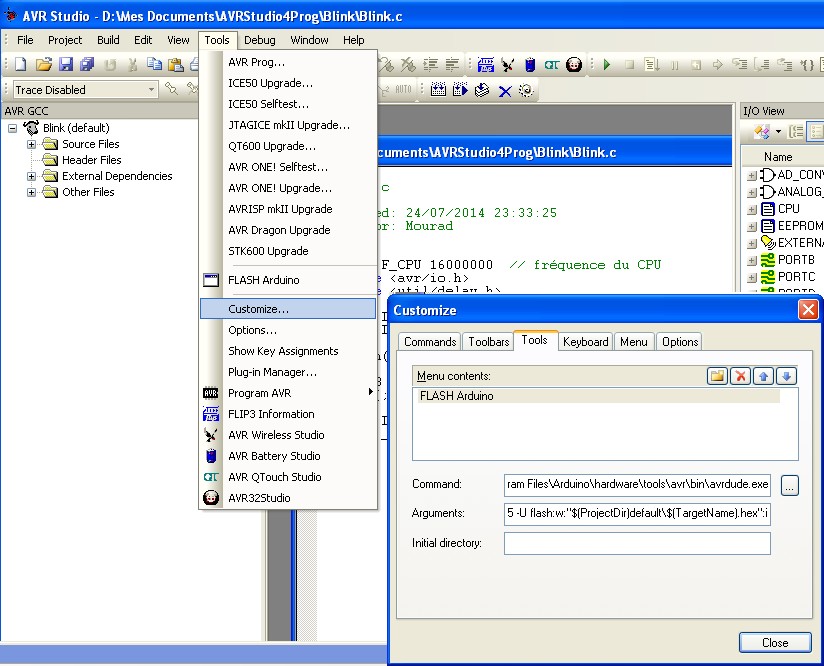Viewport: 824px width, 666px height.
Task: Choose Options... from the Tools menu
Action: click(288, 330)
